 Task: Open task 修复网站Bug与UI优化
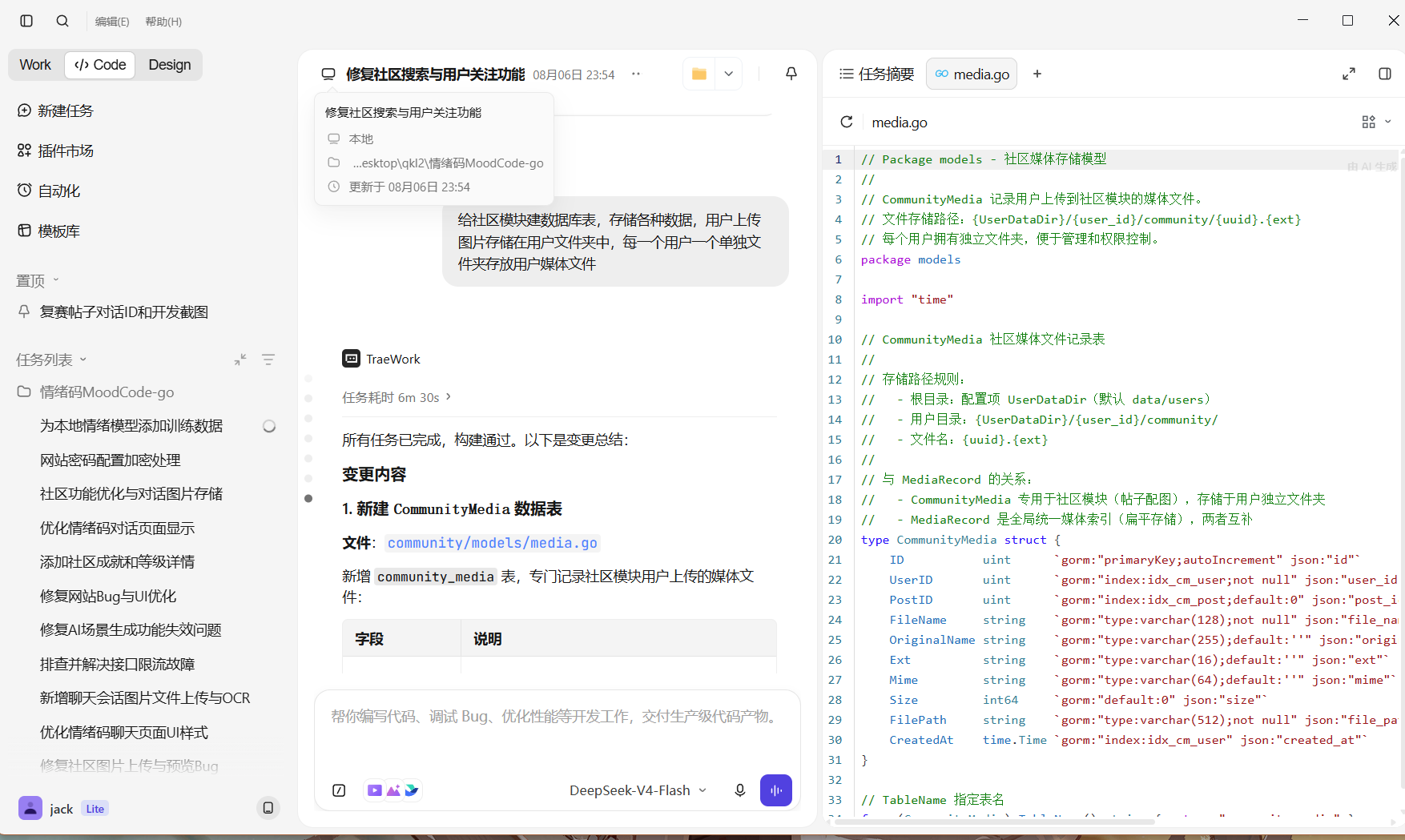tap(108, 597)
